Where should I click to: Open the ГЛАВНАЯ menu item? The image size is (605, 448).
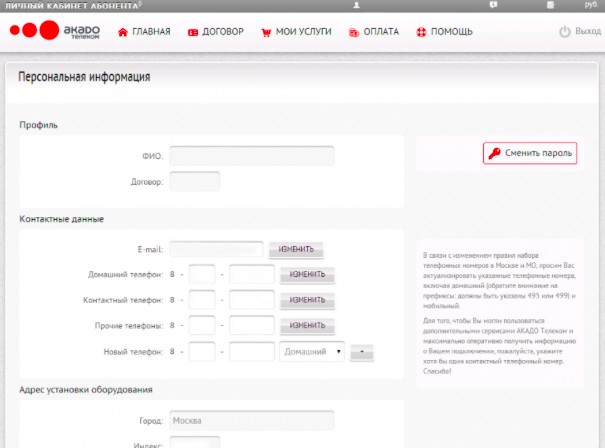(144, 32)
